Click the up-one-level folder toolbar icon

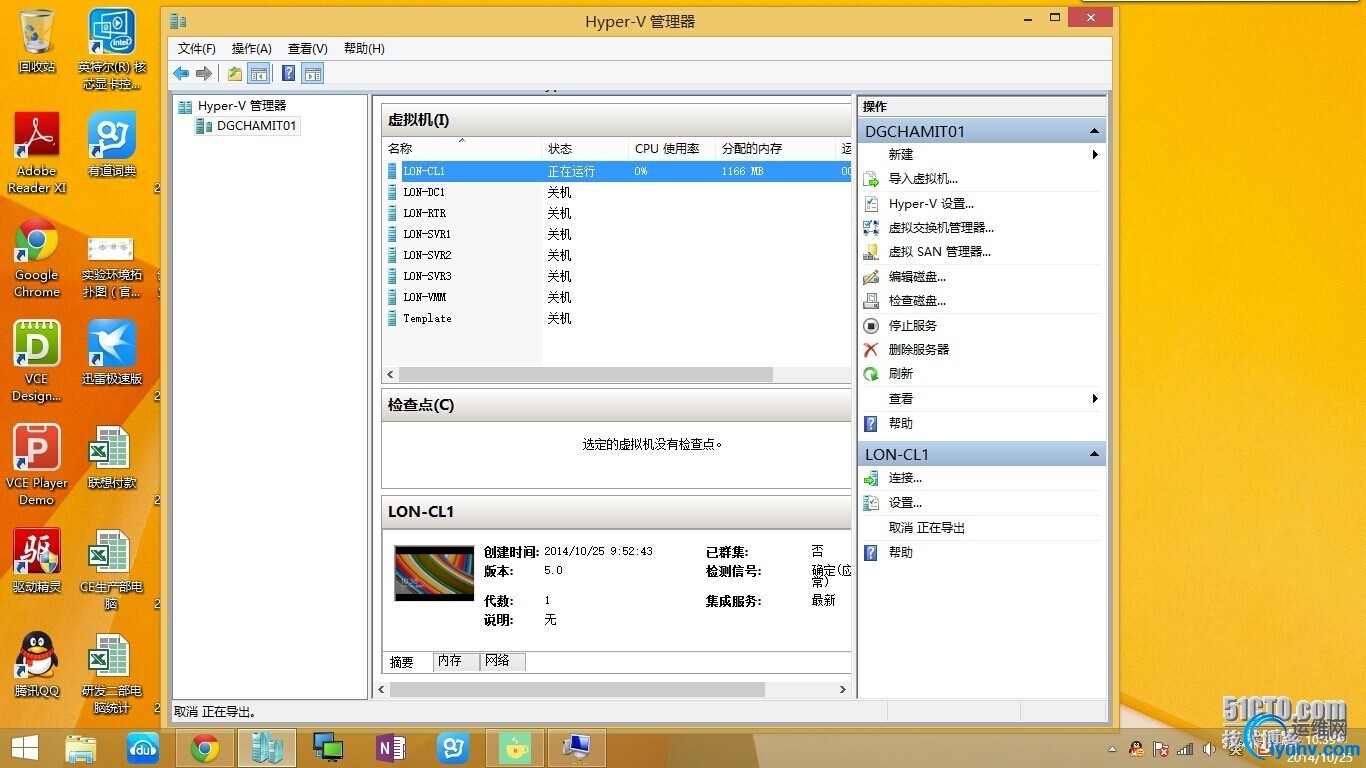(234, 73)
